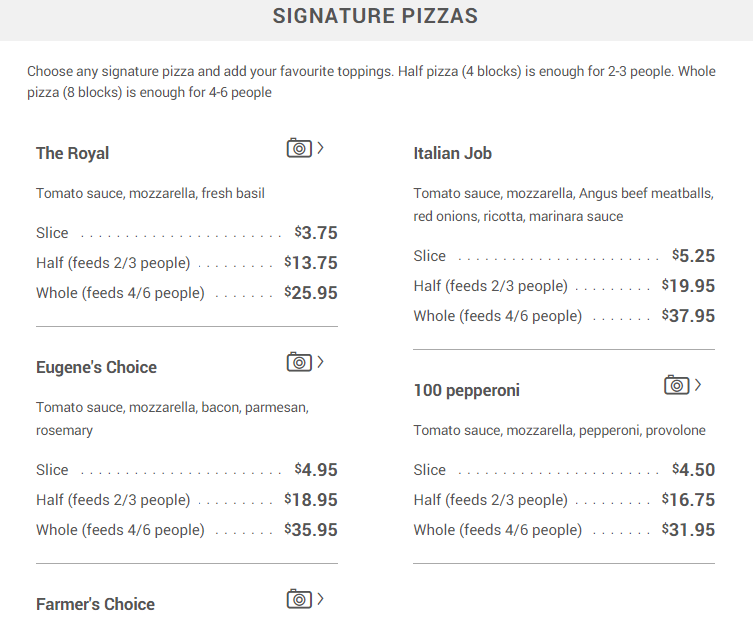The height and width of the screenshot is (627, 755).
Task: Select 100 pepperoni half price $16.75
Action: 689,500
